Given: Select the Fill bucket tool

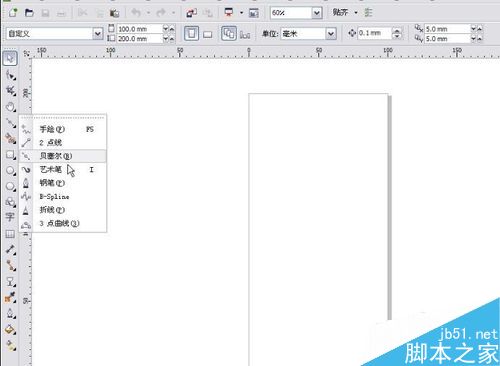Looking at the screenshot, I should (x=10, y=330).
